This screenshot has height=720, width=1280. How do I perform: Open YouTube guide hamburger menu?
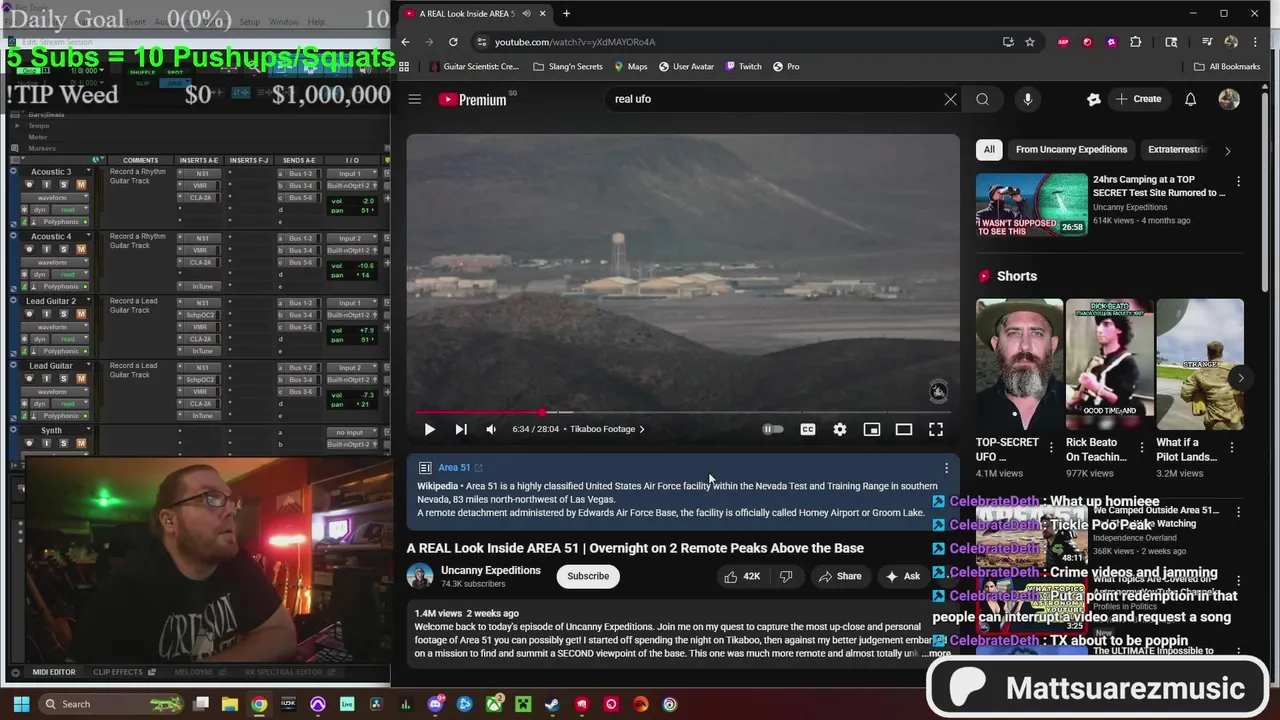click(415, 99)
